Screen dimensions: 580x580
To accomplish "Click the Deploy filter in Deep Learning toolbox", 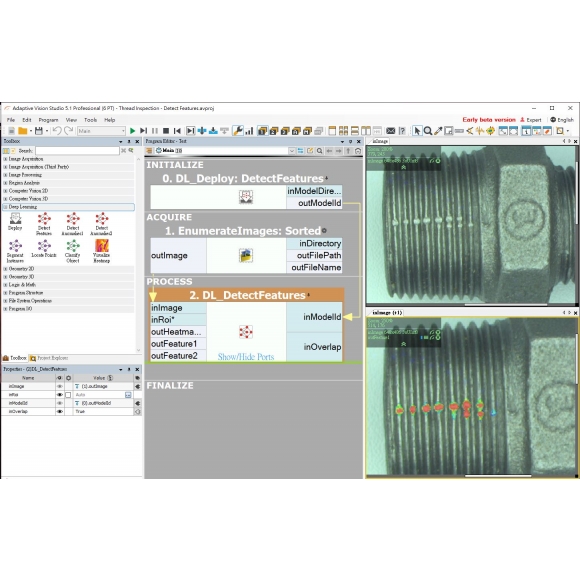I will pyautogui.click(x=15, y=221).
